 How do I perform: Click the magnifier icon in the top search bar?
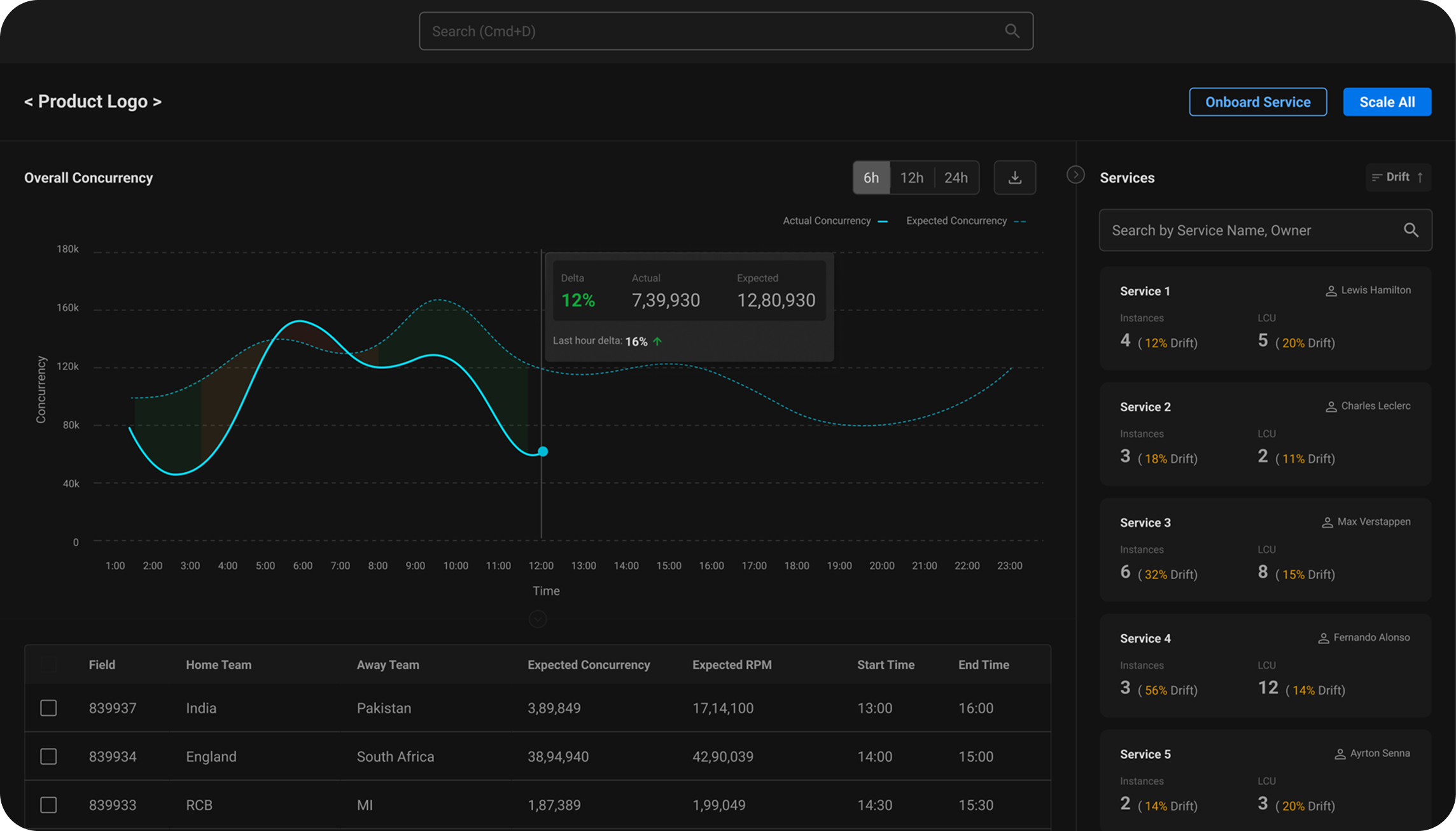(1012, 31)
